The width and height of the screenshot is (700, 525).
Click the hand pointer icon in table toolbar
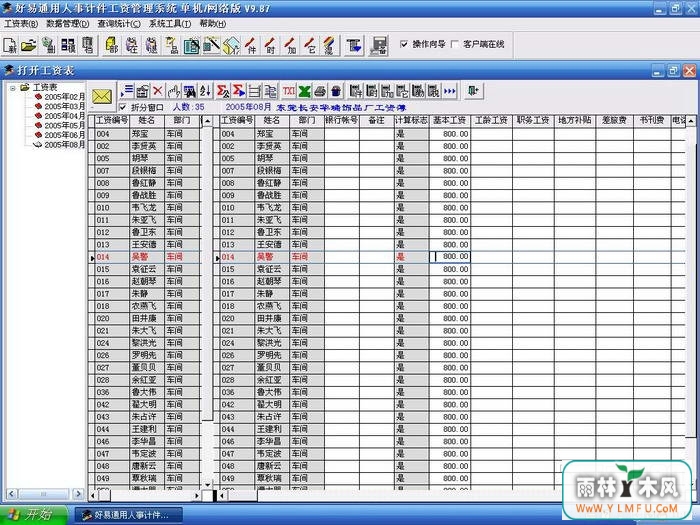point(173,91)
